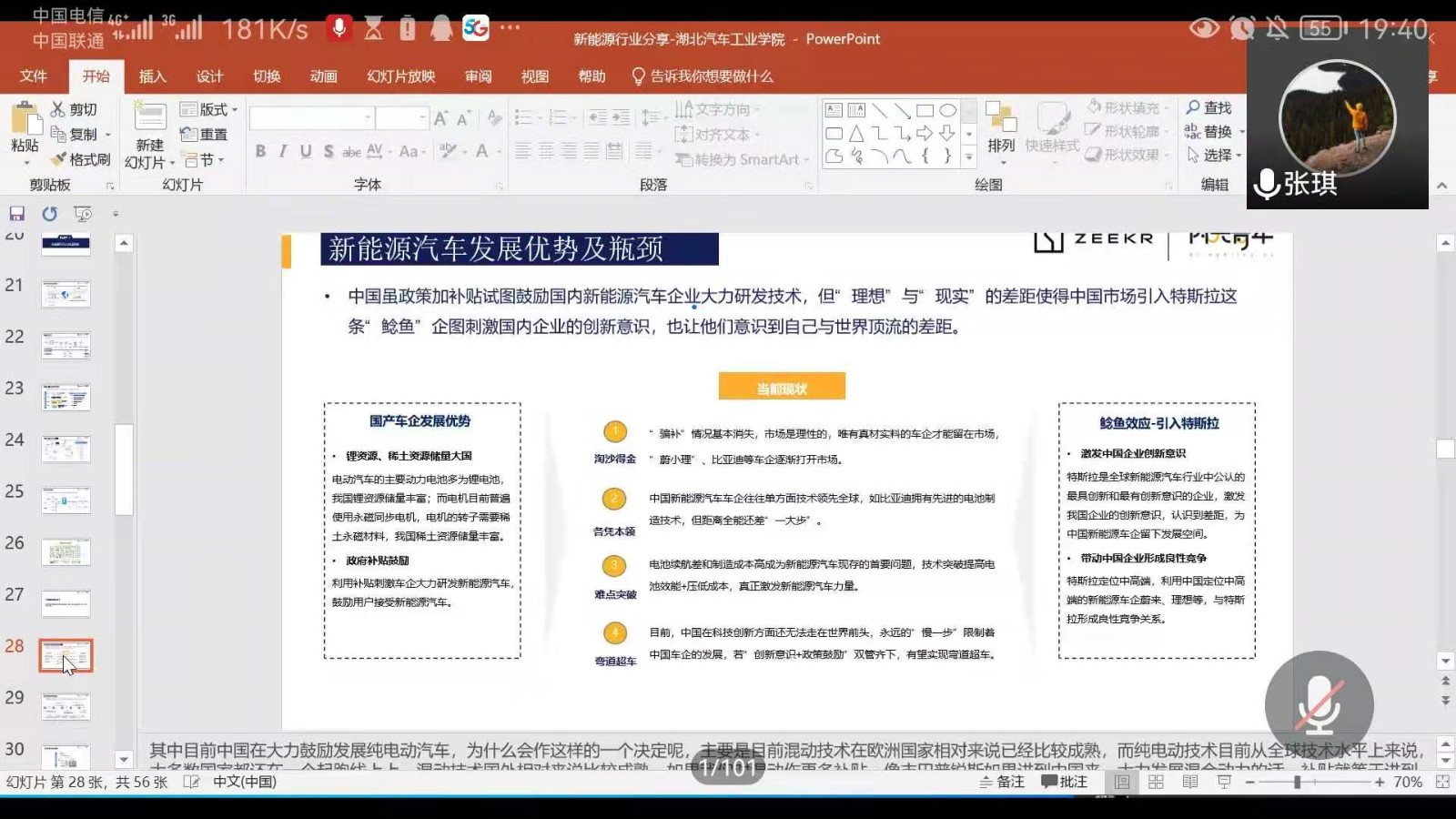This screenshot has width=1456, height=819.
Task: Click the Paste (粘贴) icon
Action: coord(25,121)
